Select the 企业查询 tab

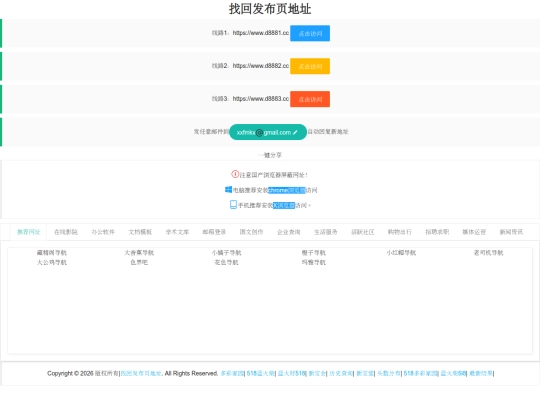[289, 232]
